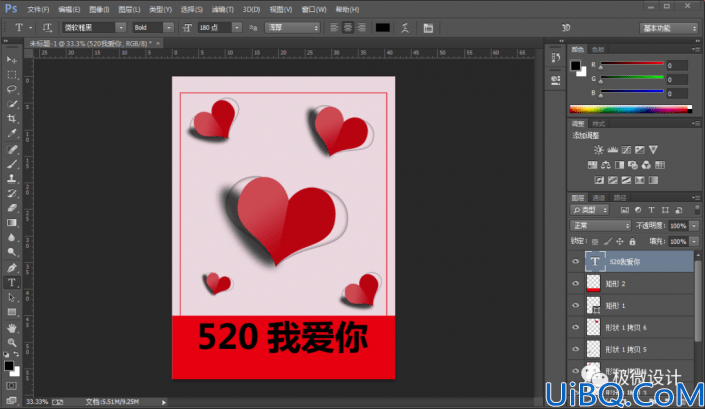The width and height of the screenshot is (705, 409).
Task: Toggle Quick Mask mode icon
Action: [x=11, y=386]
